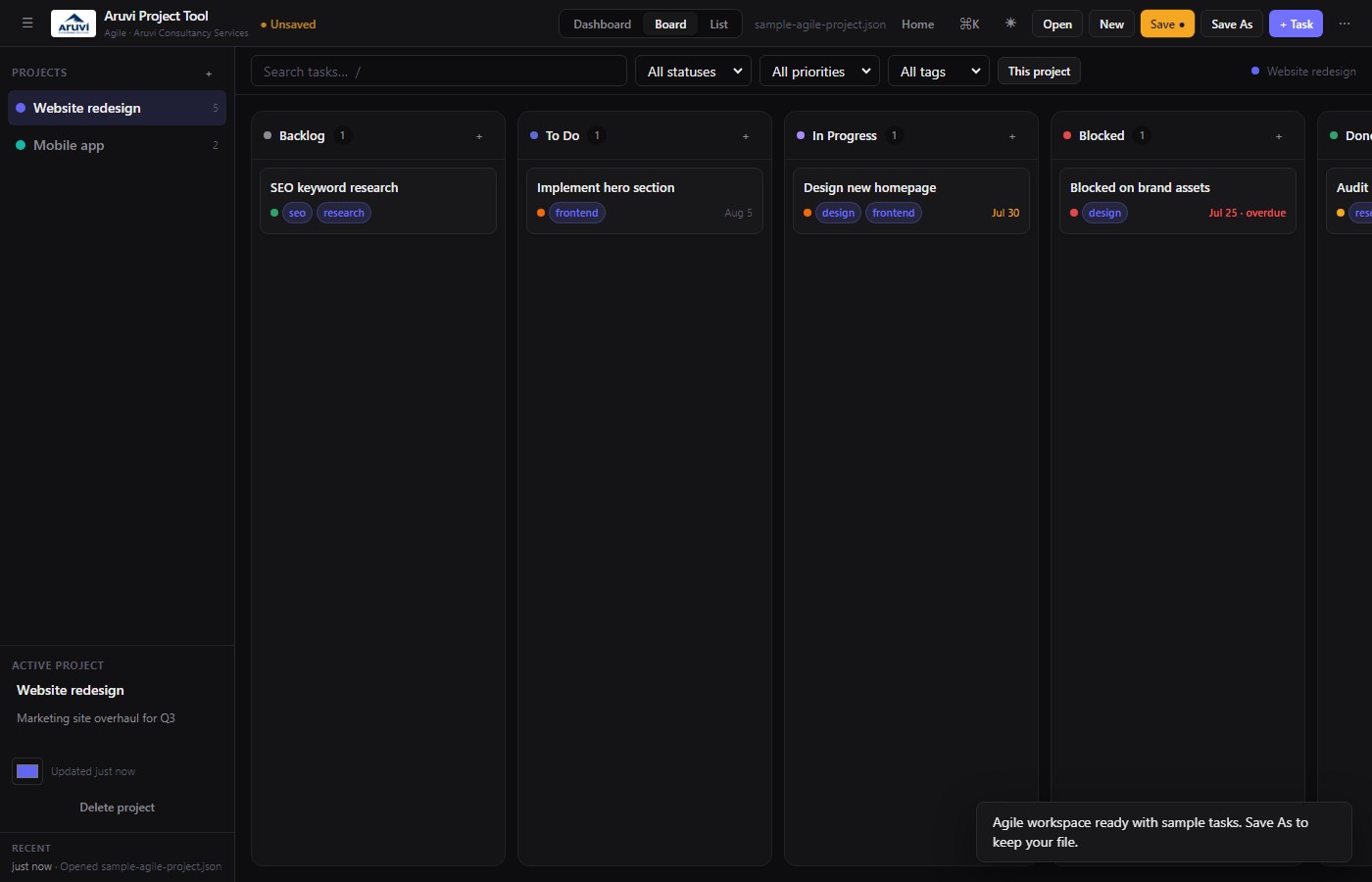This screenshot has width=1372, height=882.
Task: Add a task to the To Do column
Action: [746, 136]
